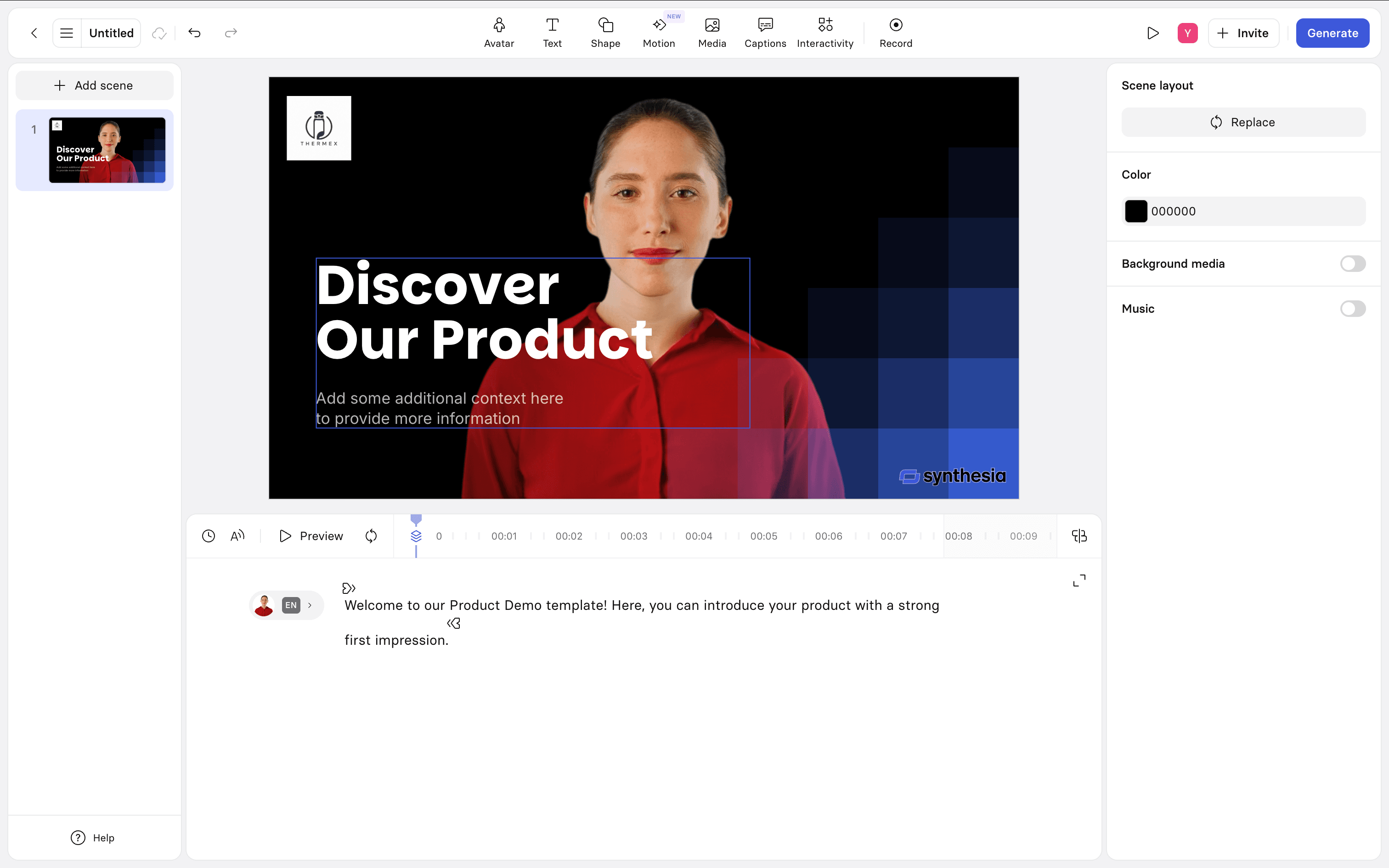Click the refresh loop icon near Preview

pos(371,535)
